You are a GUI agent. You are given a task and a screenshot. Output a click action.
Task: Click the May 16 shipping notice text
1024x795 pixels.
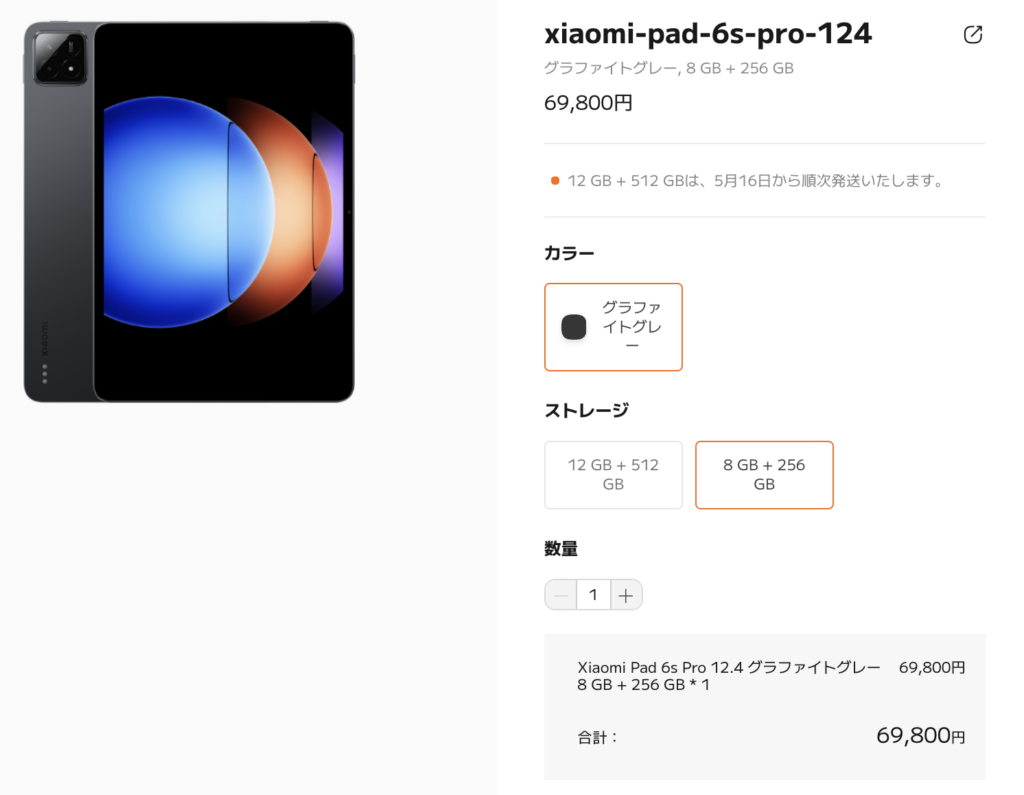[x=755, y=181]
